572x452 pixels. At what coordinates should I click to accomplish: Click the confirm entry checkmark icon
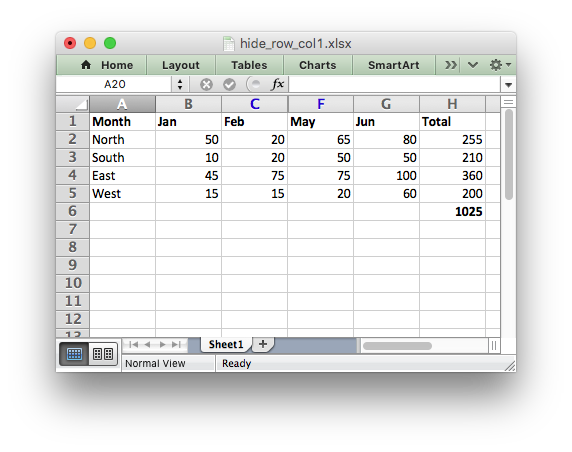(x=229, y=85)
